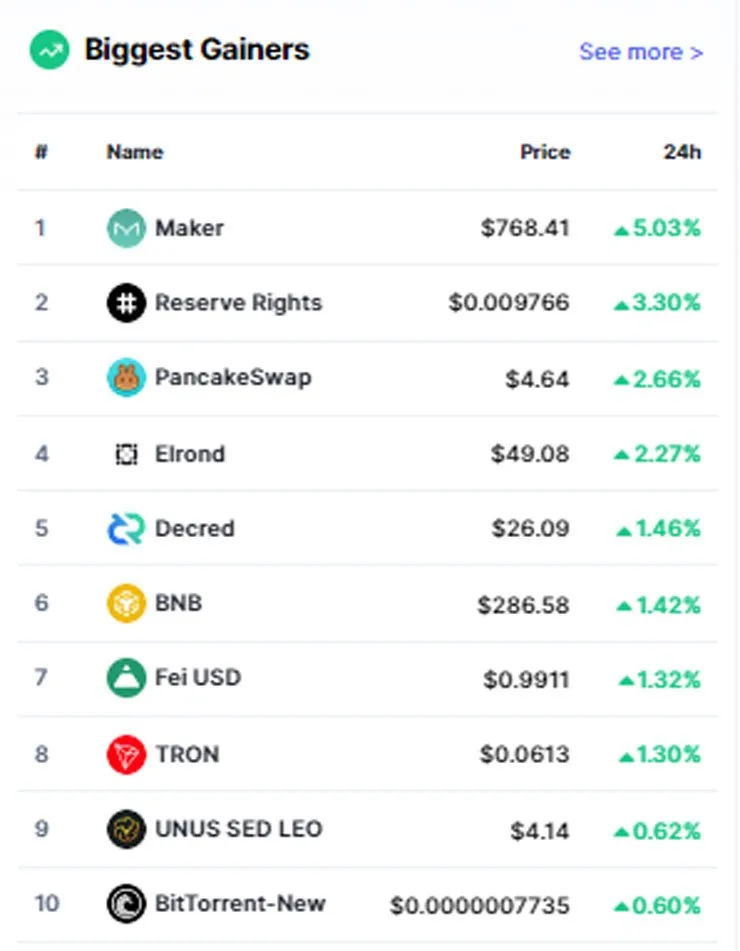Open the See more link

click(x=641, y=52)
